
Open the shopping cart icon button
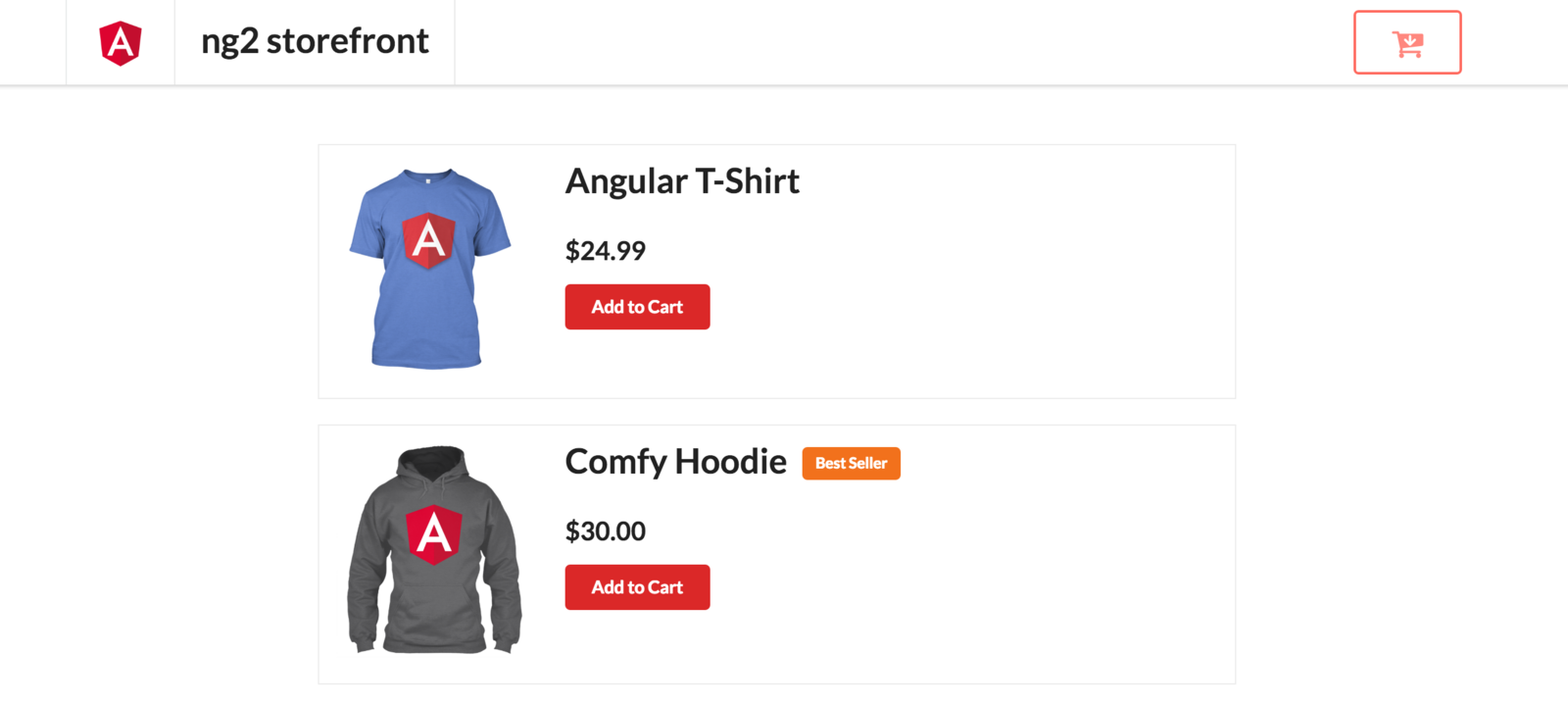(x=1407, y=42)
